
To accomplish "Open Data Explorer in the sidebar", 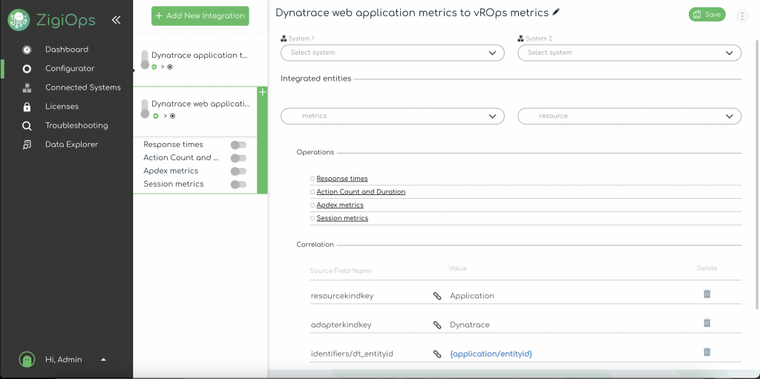I will pyautogui.click(x=72, y=144).
